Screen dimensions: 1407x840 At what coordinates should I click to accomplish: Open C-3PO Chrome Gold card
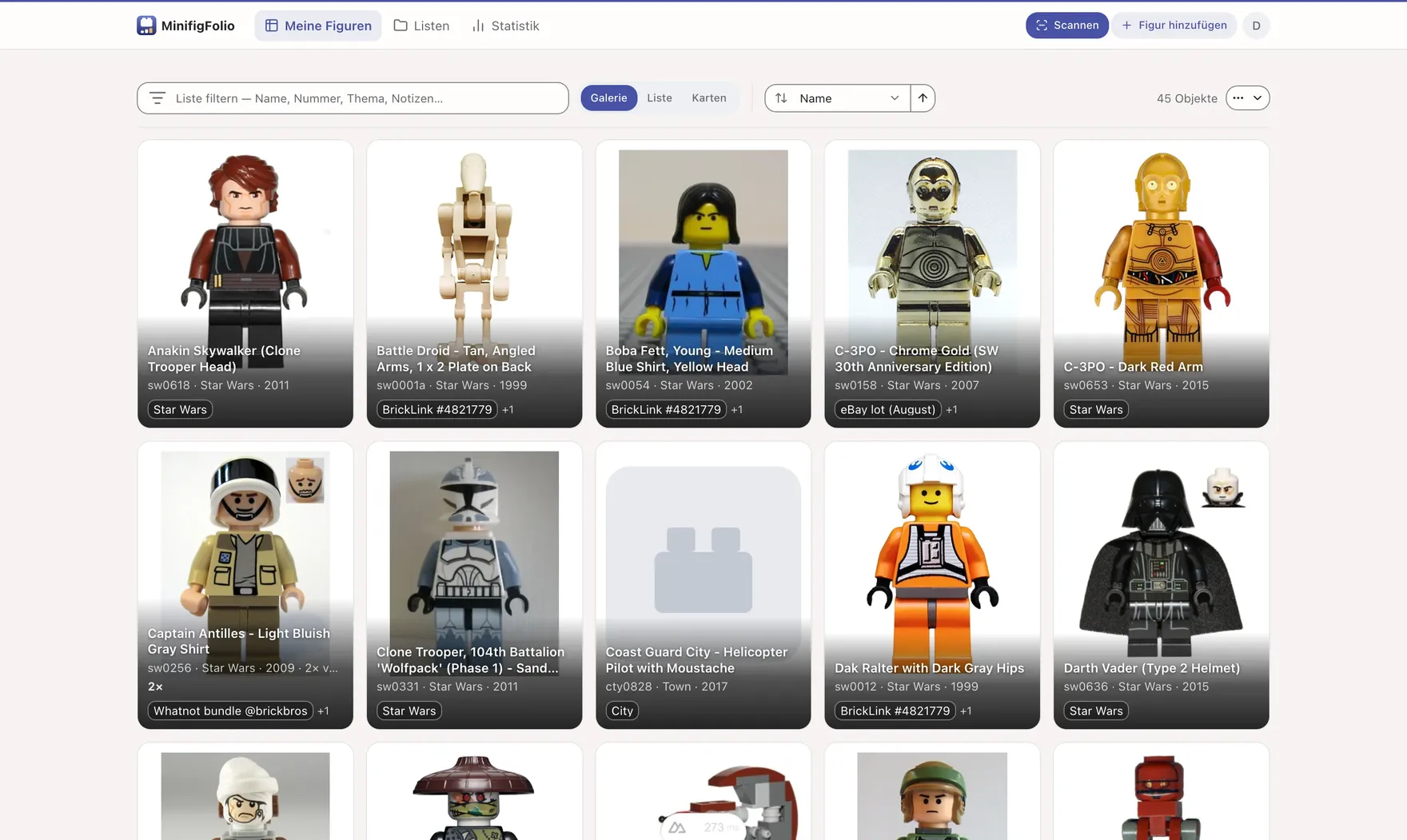(x=932, y=284)
